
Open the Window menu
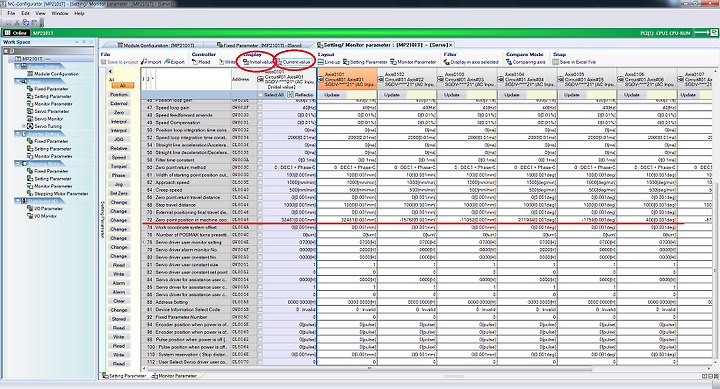60,13
